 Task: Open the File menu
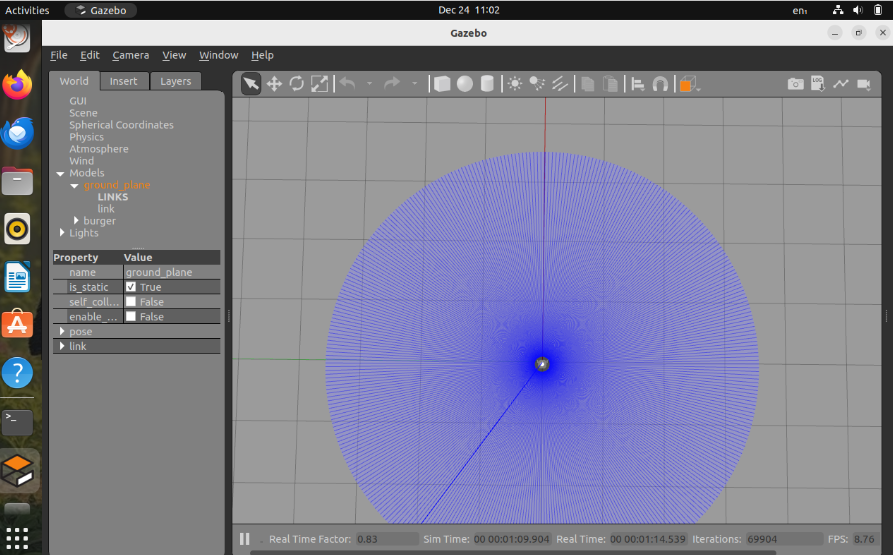coord(59,55)
